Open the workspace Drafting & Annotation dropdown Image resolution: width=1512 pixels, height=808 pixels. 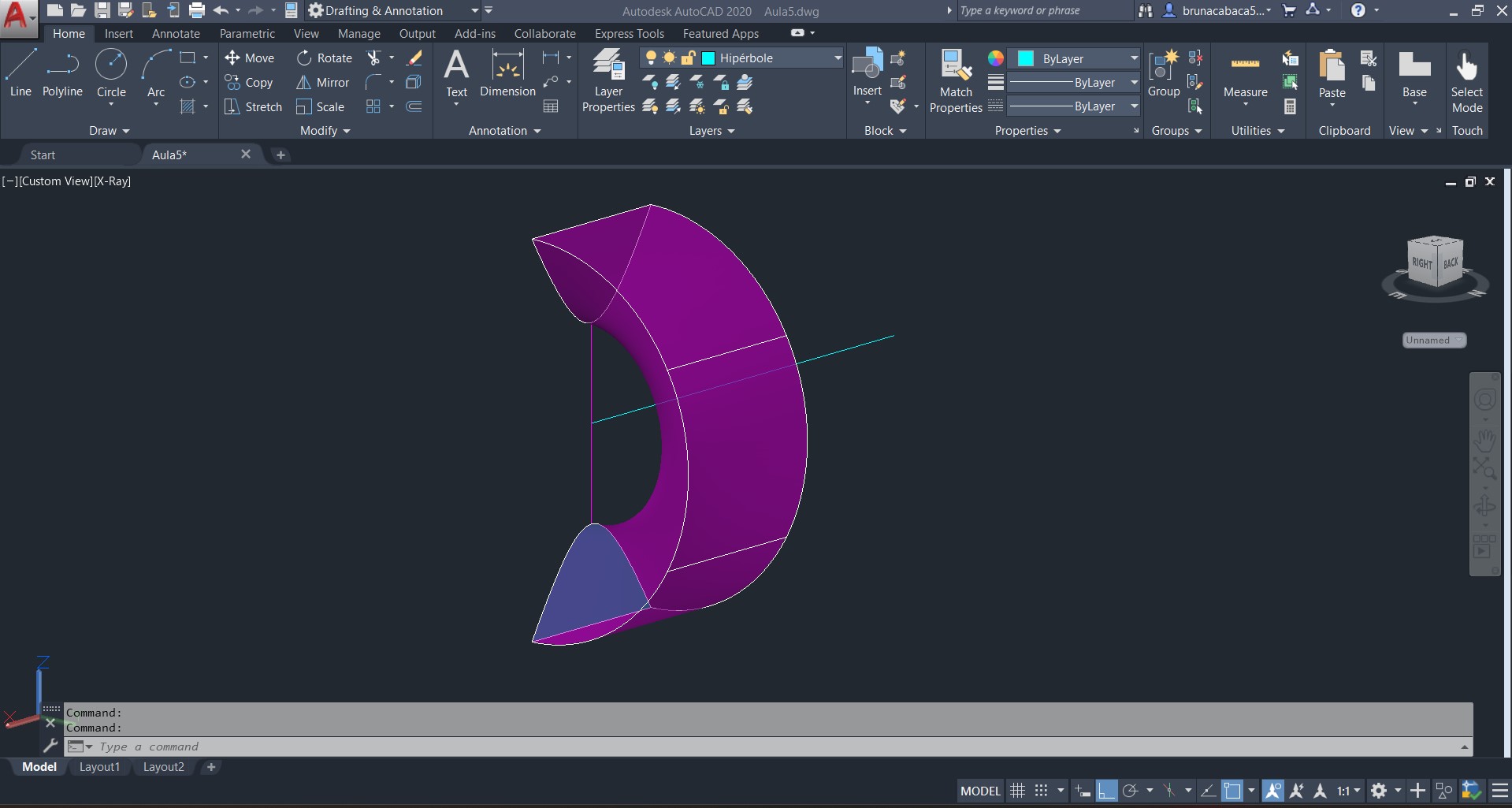pyautogui.click(x=392, y=10)
